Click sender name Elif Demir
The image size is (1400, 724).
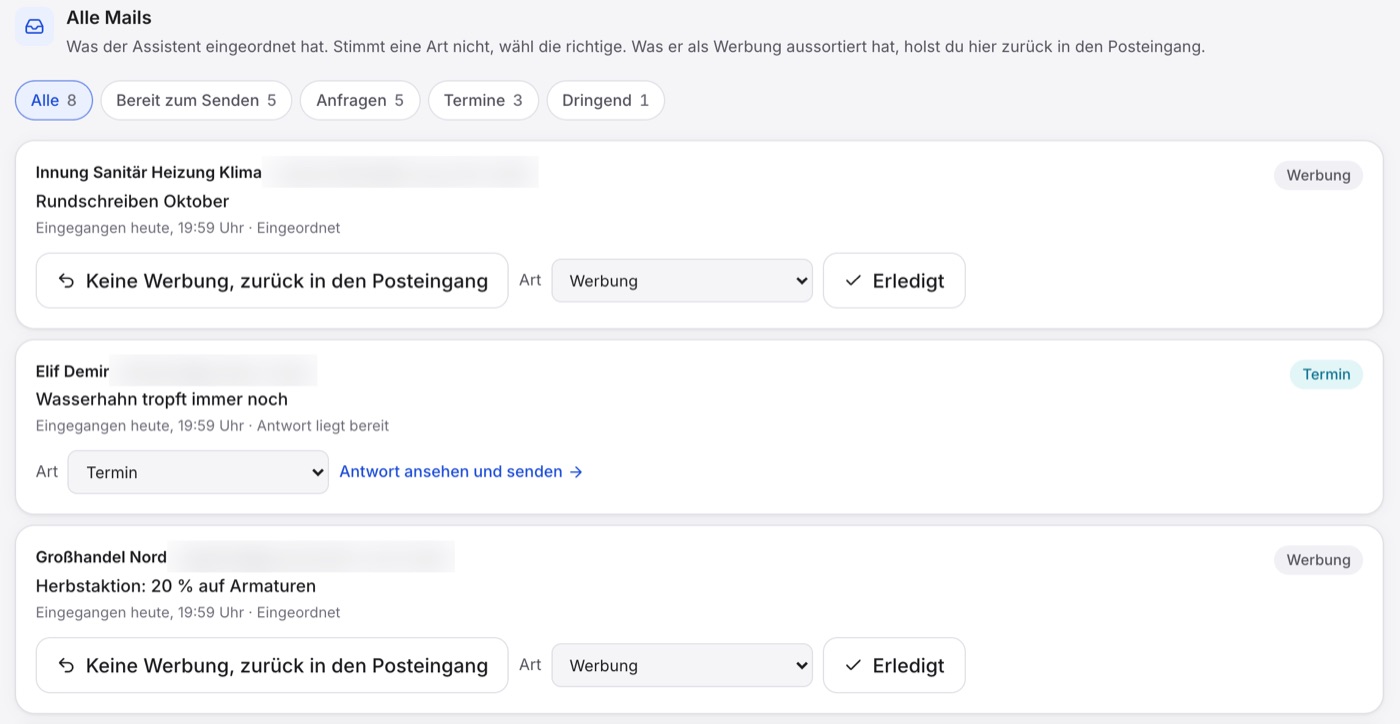pyautogui.click(x=73, y=371)
